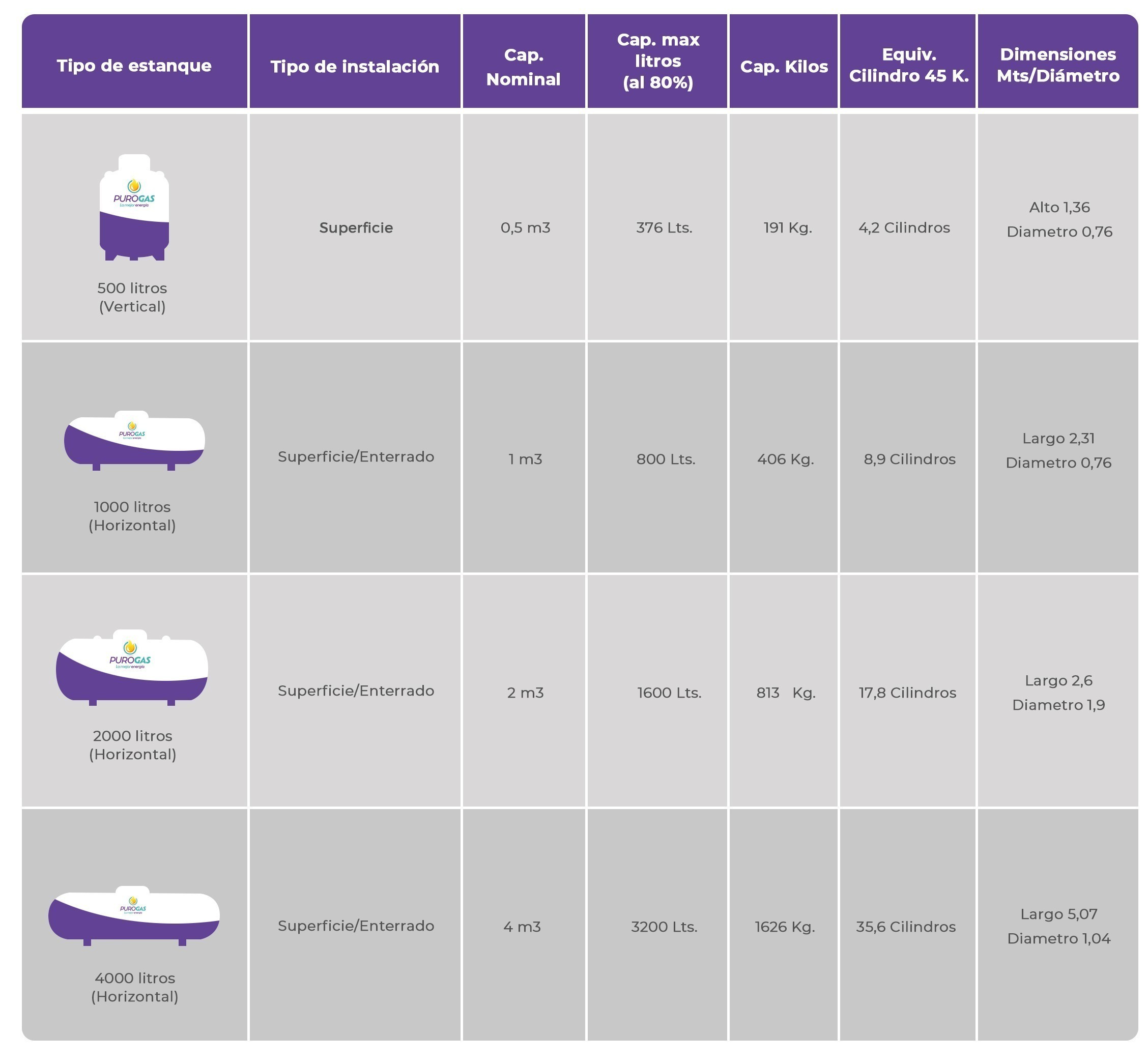
Task: Click the "Tipo de instalación" column header
Action: tap(355, 67)
